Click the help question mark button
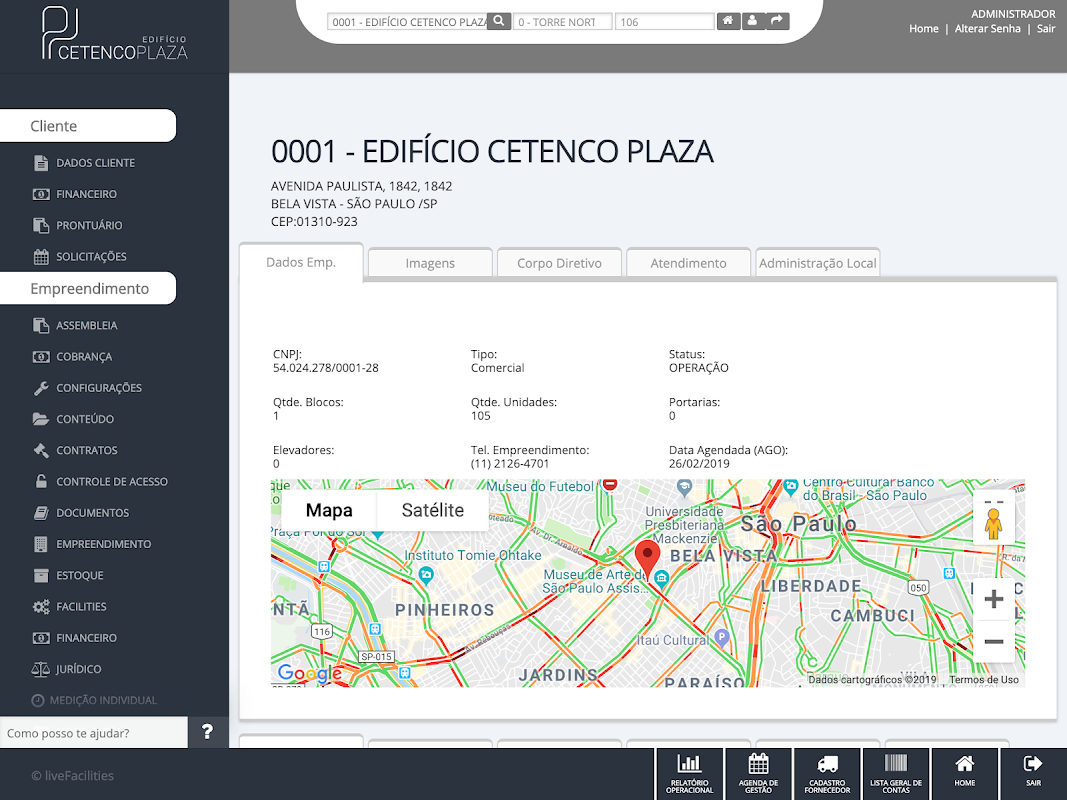Screen dimensions: 1067x800 [x=208, y=732]
